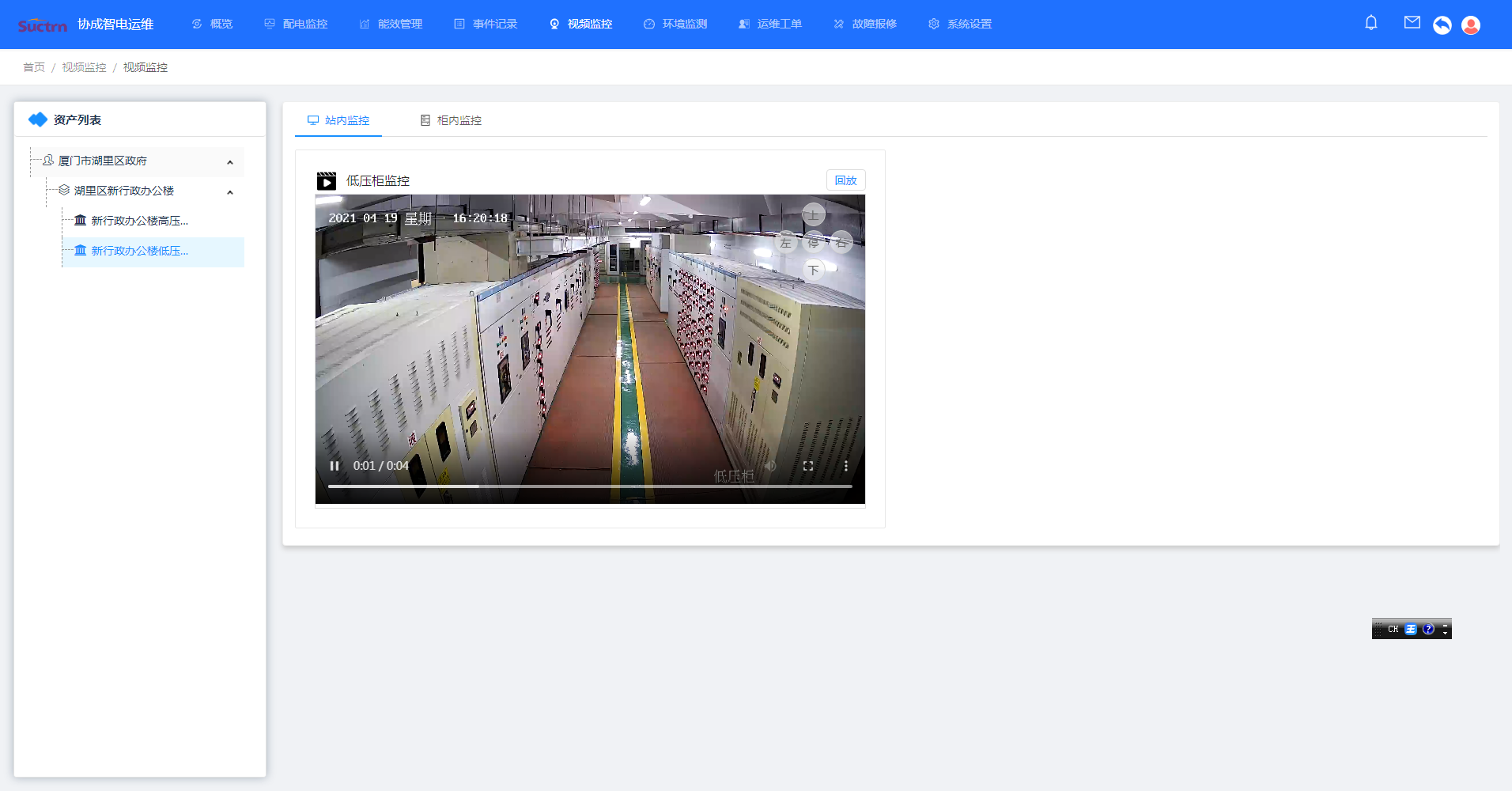The image size is (1512, 791).
Task: Click the CH input language indicator
Action: point(1393,630)
